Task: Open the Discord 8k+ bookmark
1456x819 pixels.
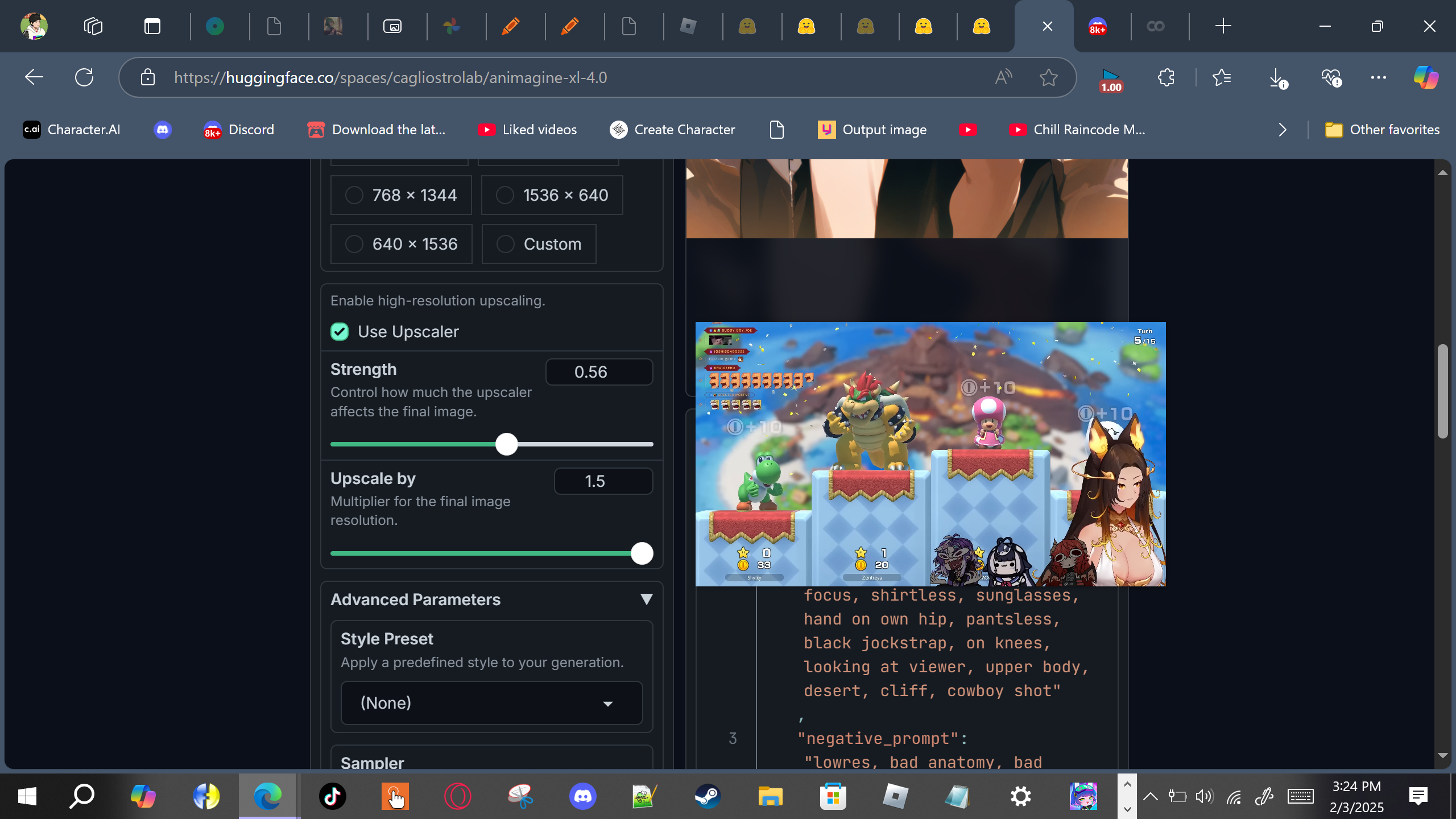Action: (239, 130)
